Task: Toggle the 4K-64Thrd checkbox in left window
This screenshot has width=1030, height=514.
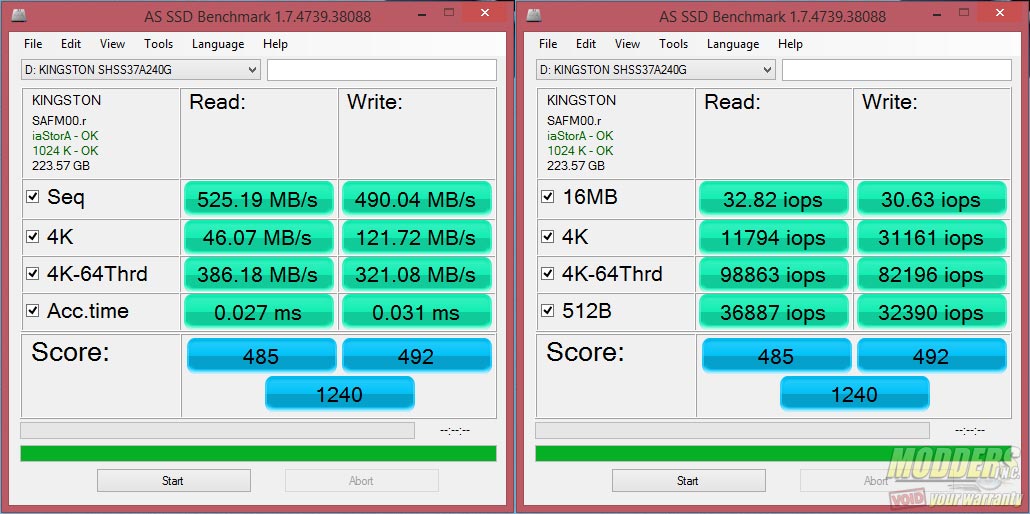Action: pos(33,273)
